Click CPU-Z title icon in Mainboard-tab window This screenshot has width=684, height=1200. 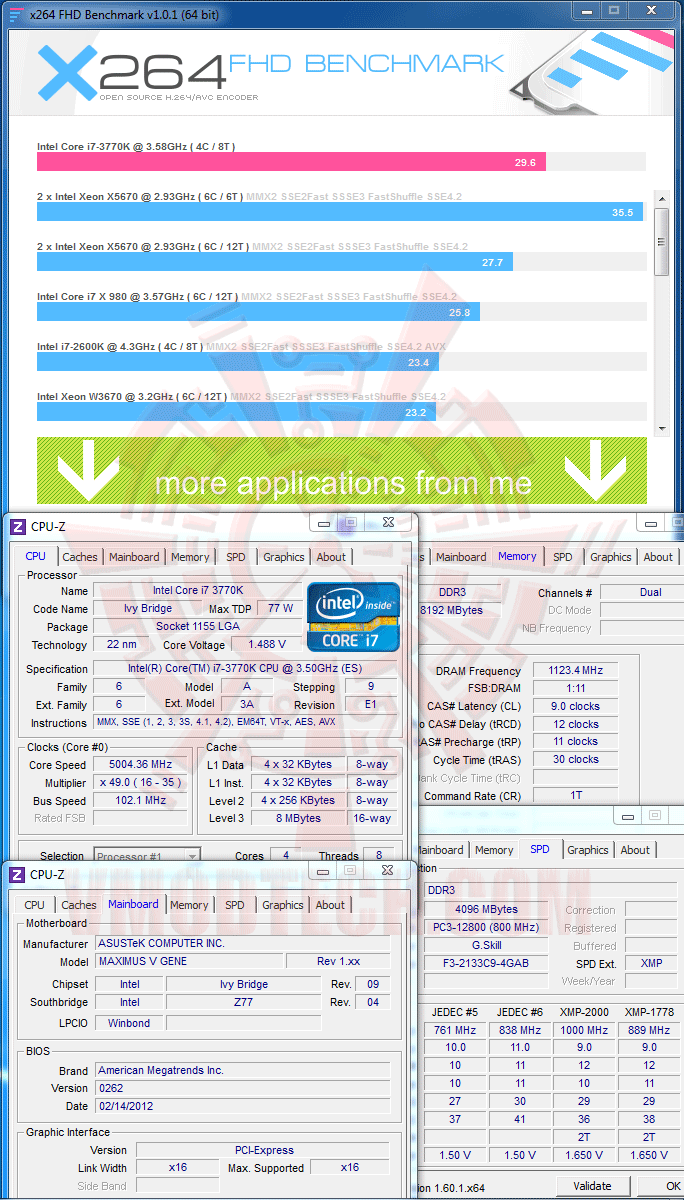pos(17,874)
